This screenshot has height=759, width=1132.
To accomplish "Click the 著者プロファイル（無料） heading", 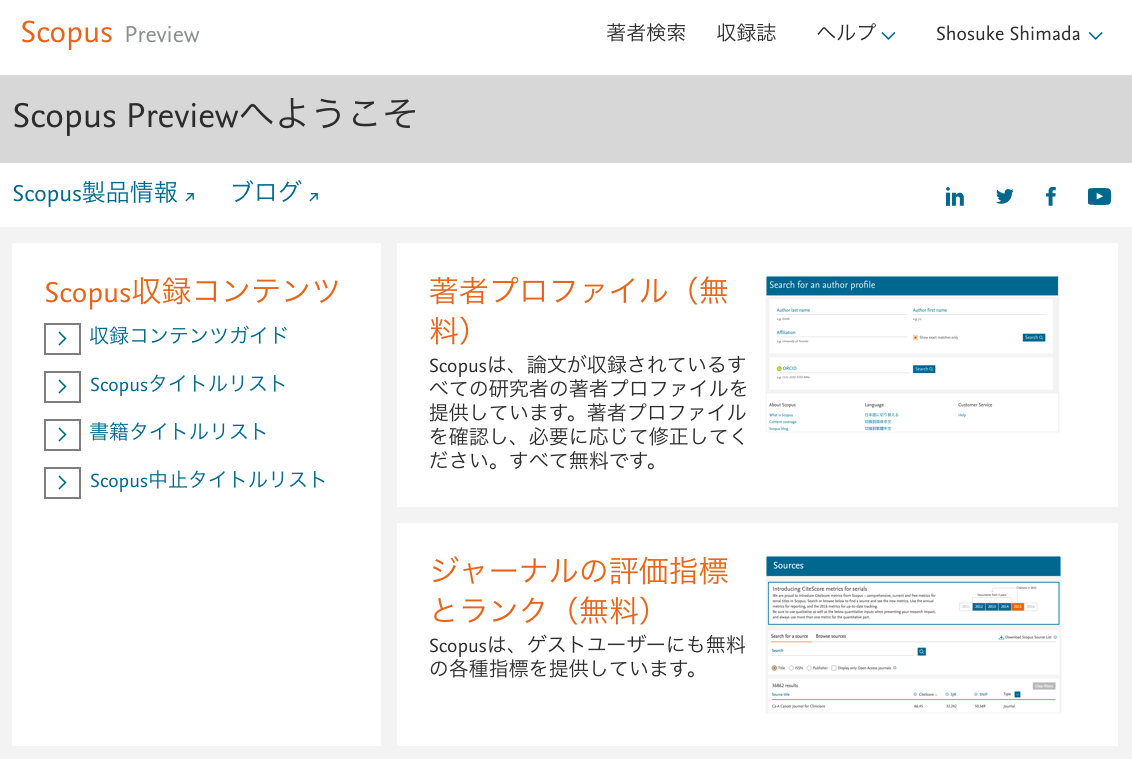I will click(579, 311).
